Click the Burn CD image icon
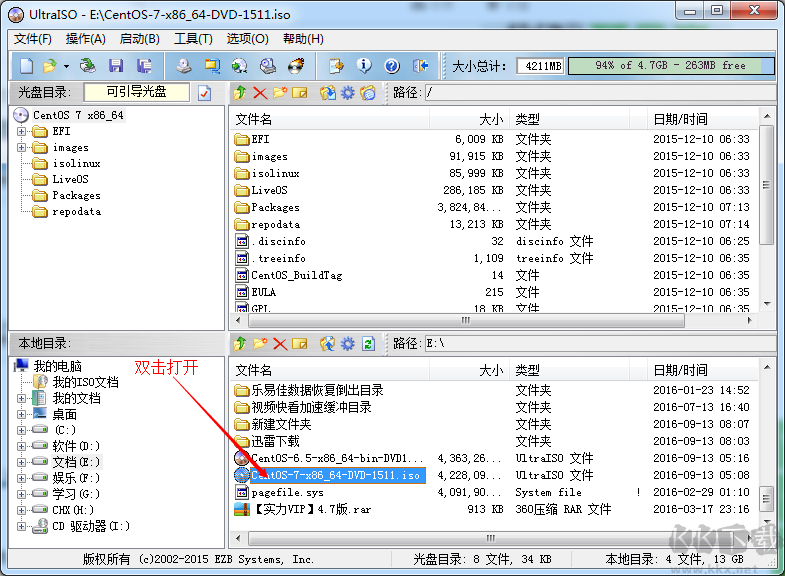The image size is (785, 576). [296, 66]
